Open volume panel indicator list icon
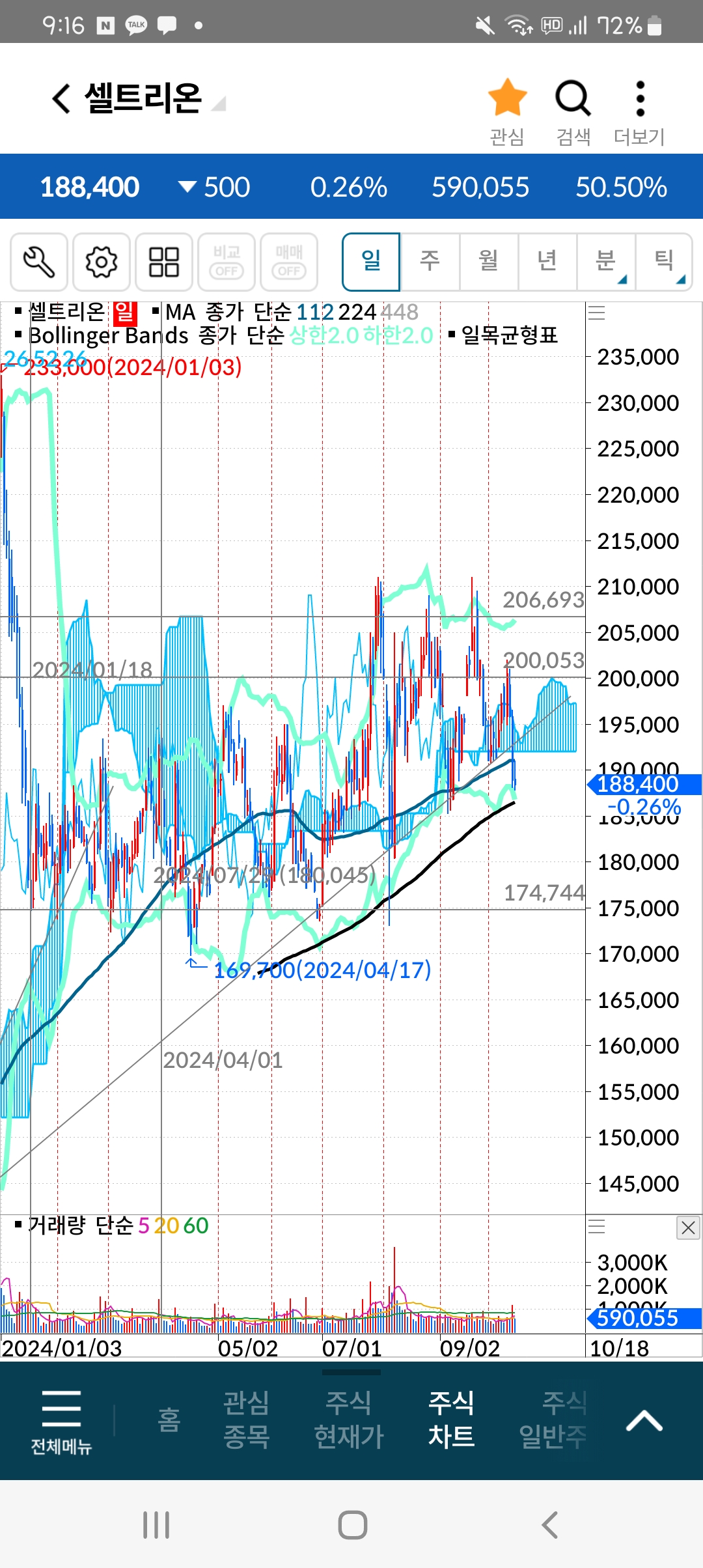The width and height of the screenshot is (703, 1568). pos(597,1227)
